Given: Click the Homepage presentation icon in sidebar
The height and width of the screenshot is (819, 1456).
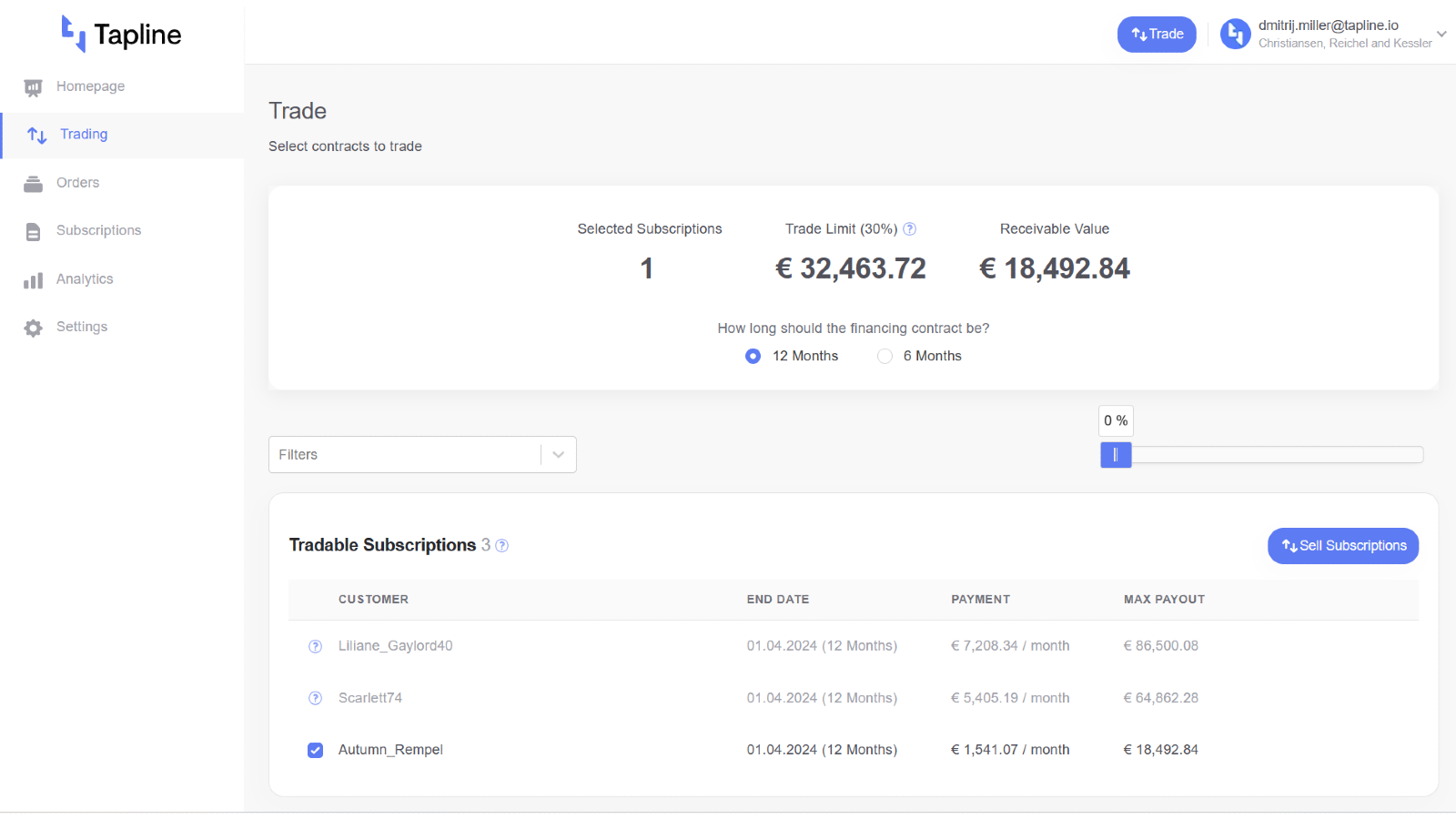Looking at the screenshot, I should (34, 87).
